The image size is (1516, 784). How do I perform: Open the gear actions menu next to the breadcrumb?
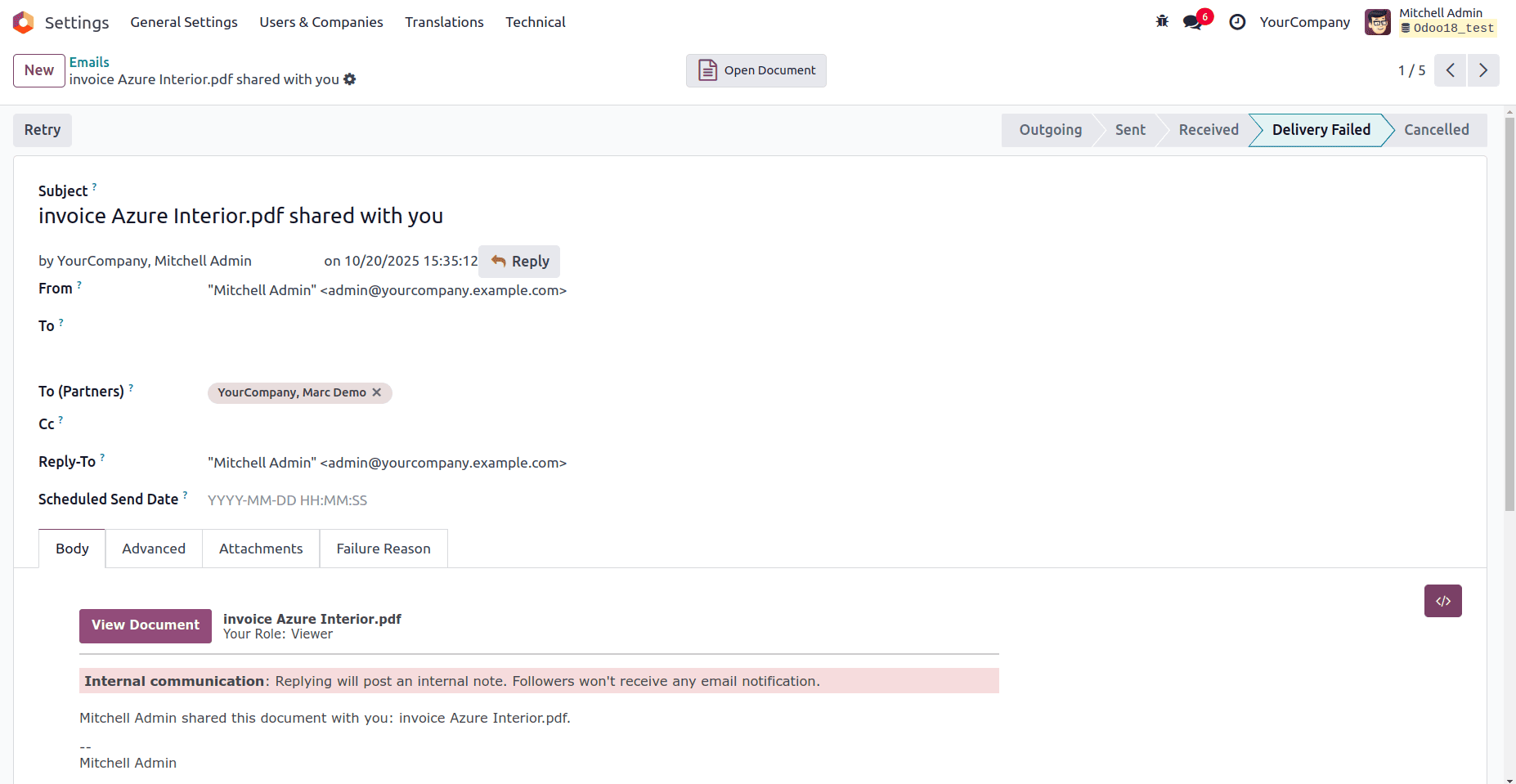(350, 79)
